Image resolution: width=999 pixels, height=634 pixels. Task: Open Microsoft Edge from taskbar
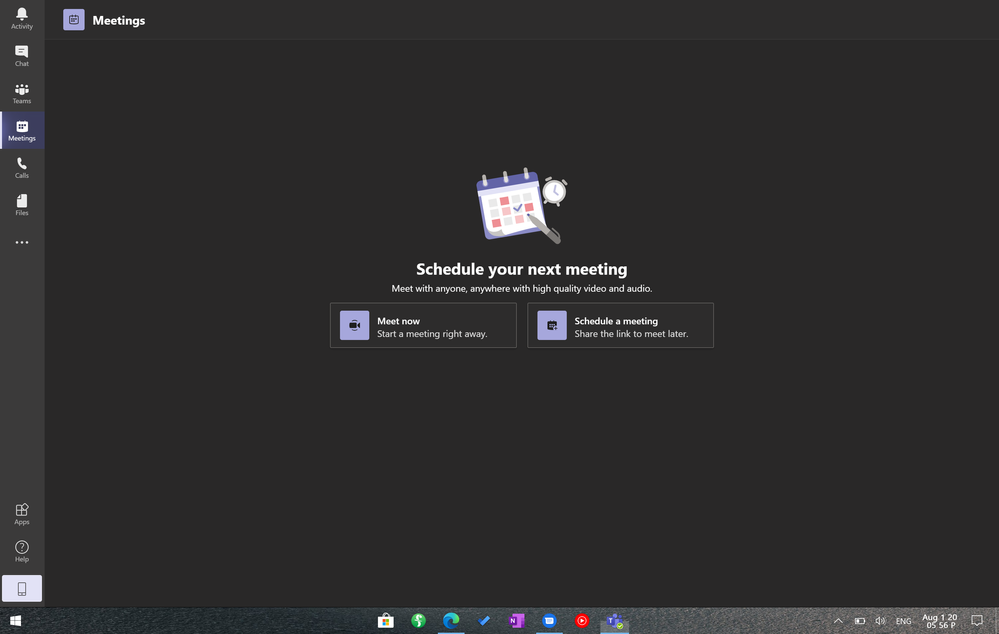coord(451,621)
